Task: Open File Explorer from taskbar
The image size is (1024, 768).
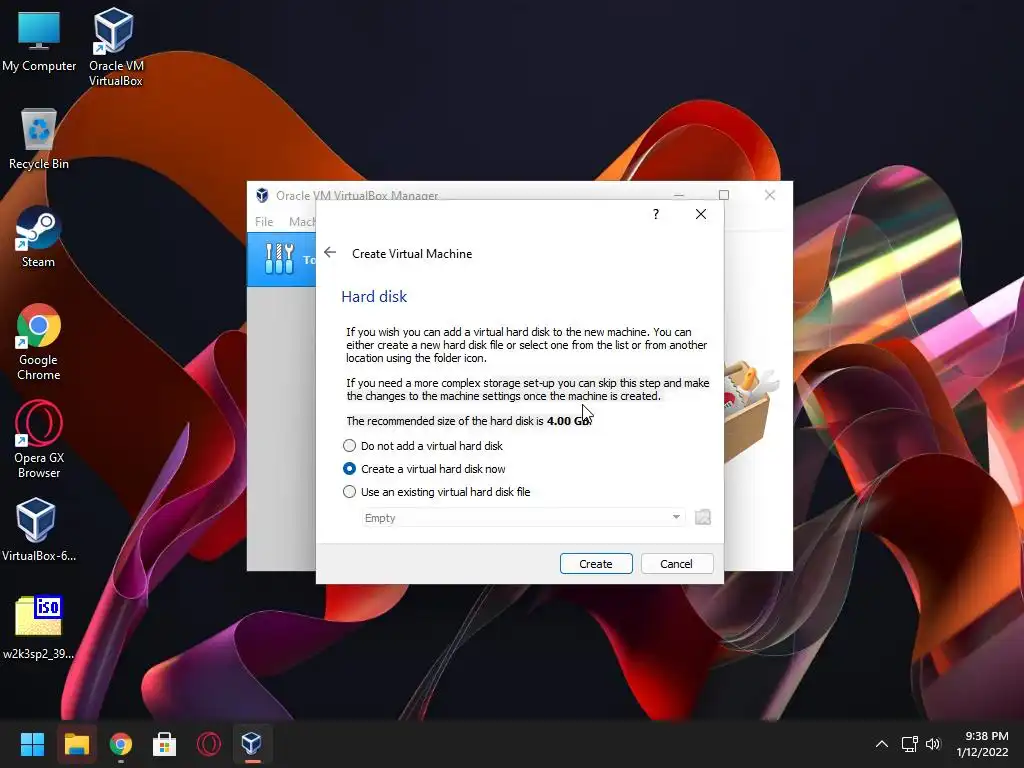Action: [76, 744]
